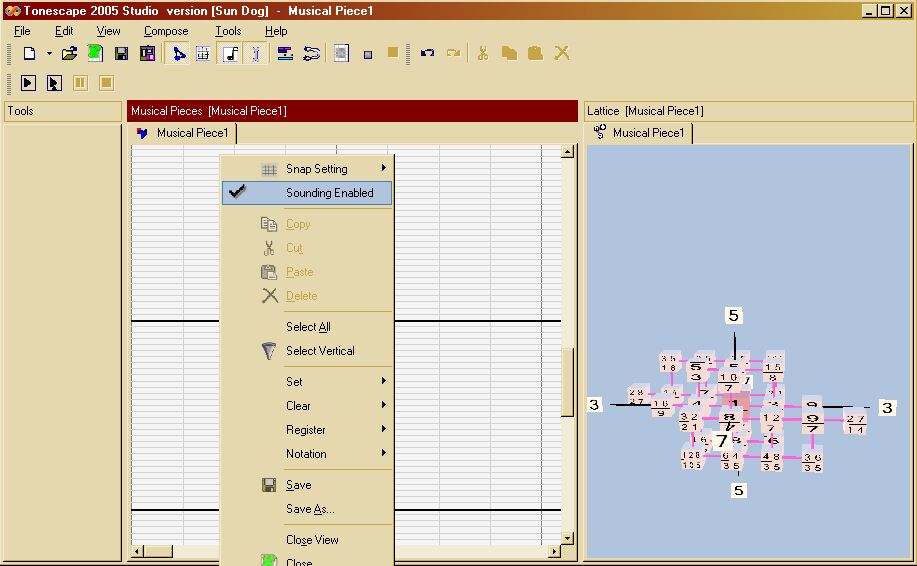Expand the Clear submenu
917x566 pixels.
pyautogui.click(x=307, y=406)
